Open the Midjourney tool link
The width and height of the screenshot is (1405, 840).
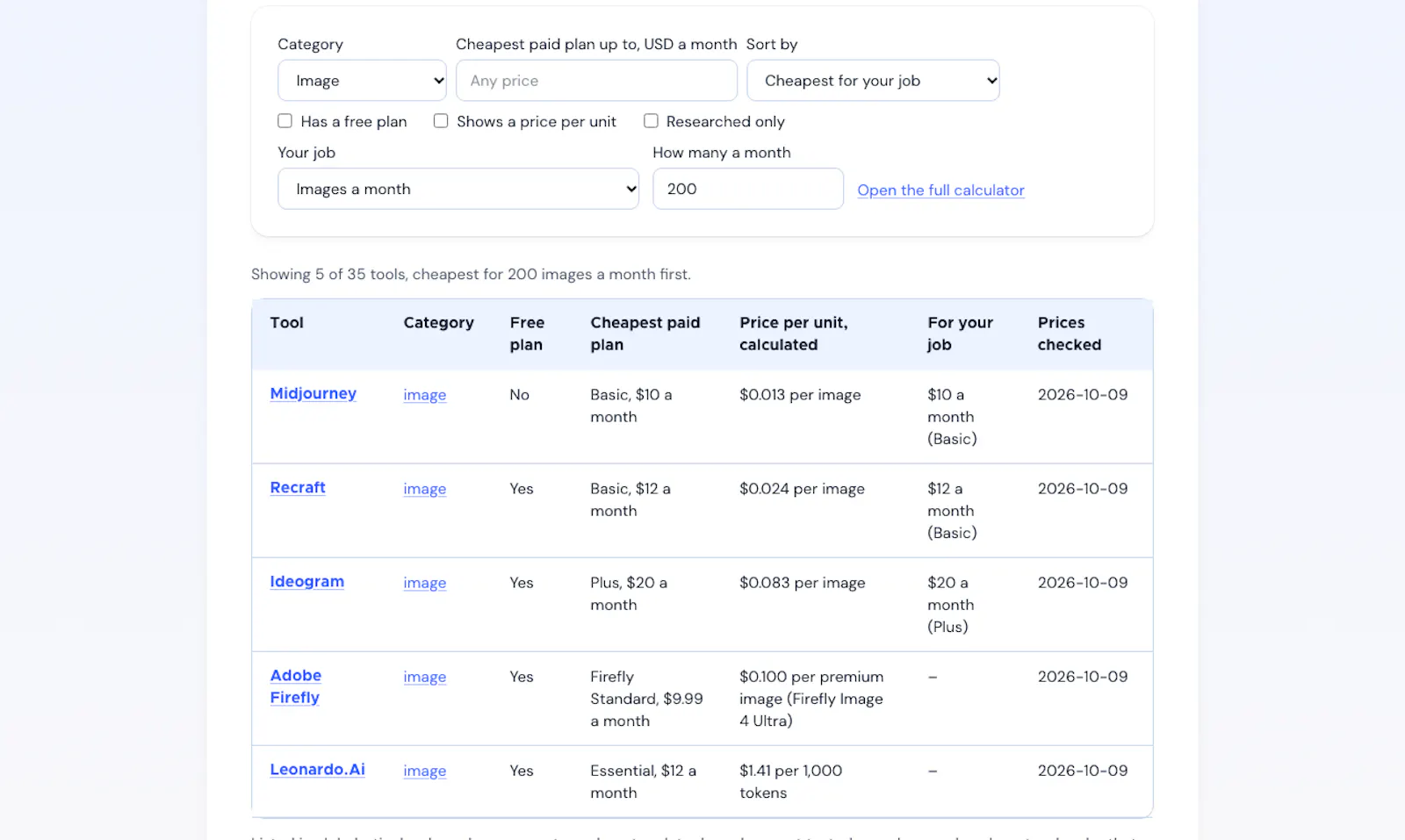coord(313,393)
